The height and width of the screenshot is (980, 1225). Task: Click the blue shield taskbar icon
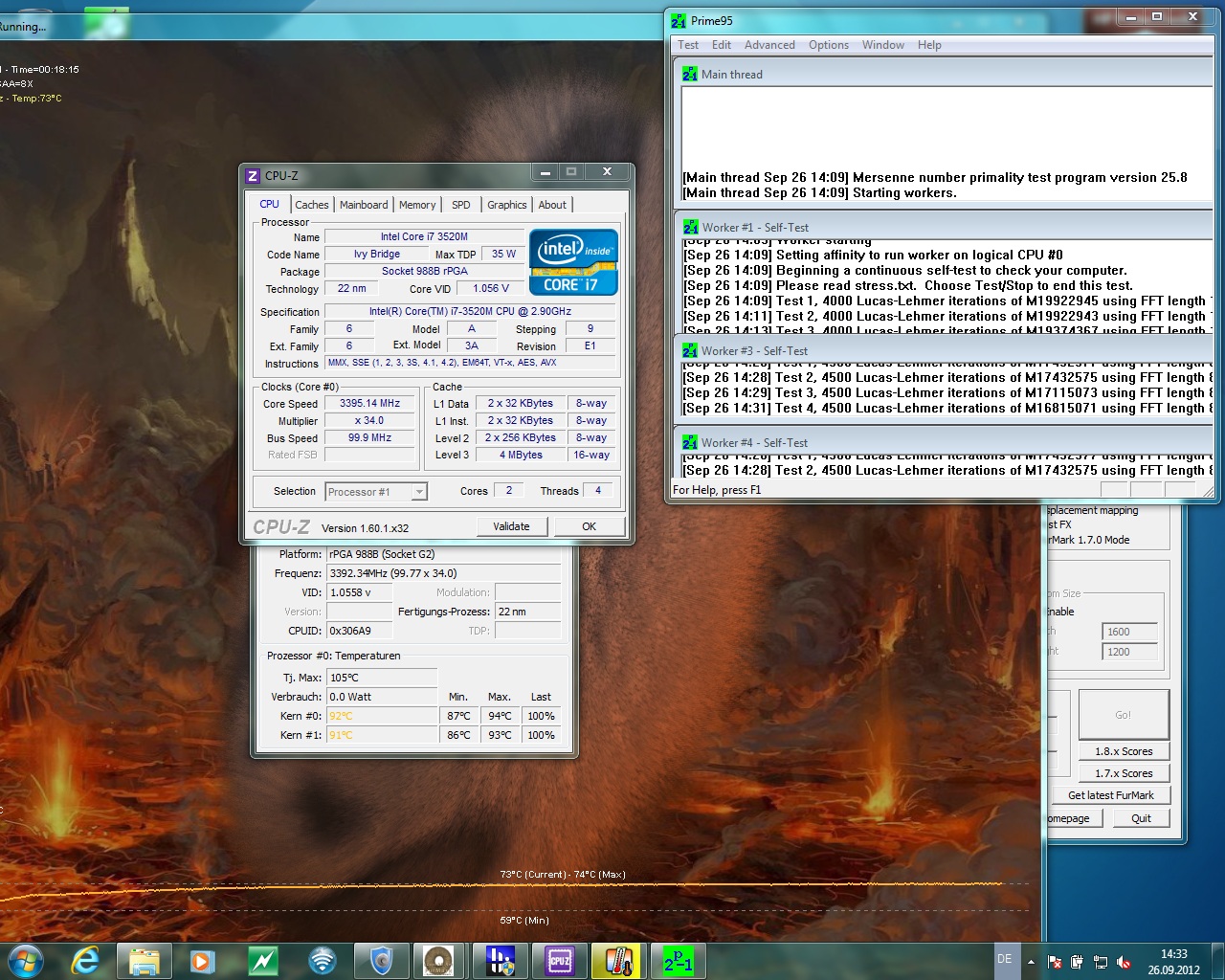pyautogui.click(x=382, y=960)
